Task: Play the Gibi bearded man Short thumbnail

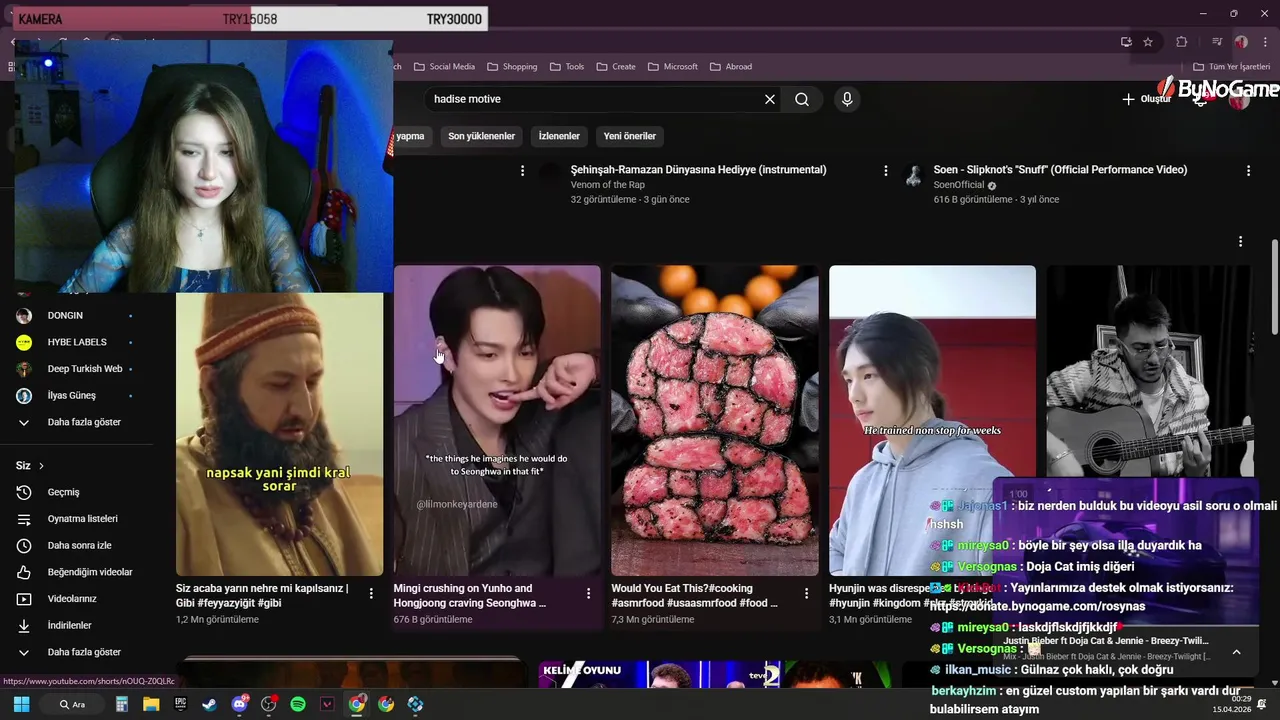Action: [279, 434]
